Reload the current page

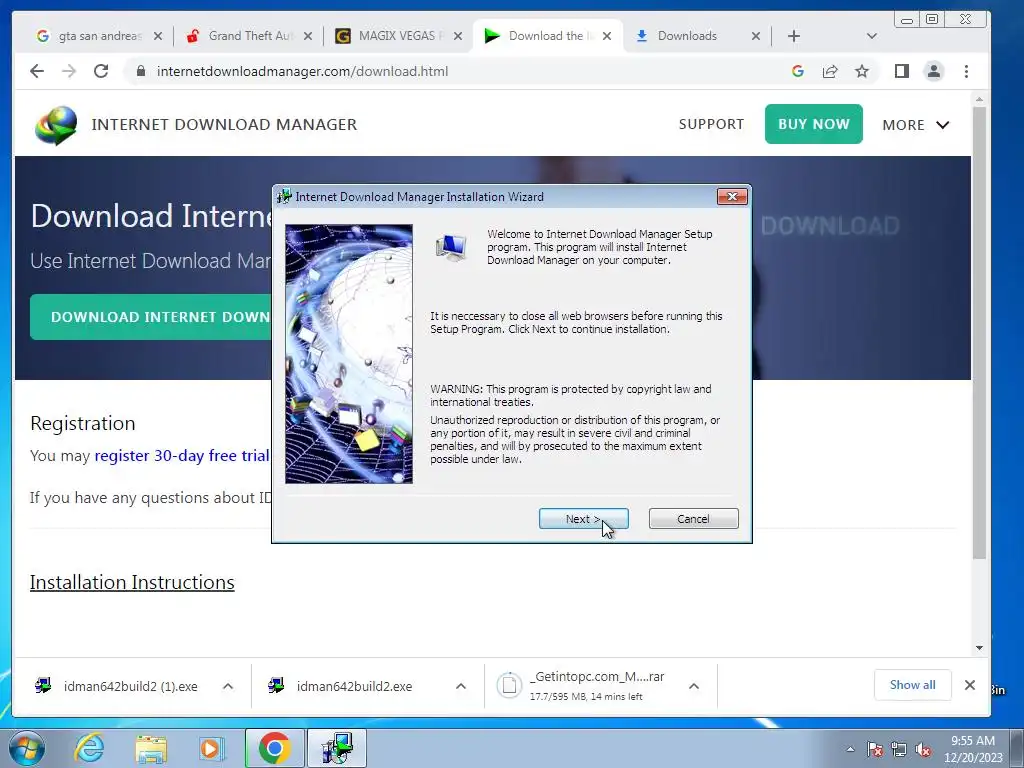101,71
